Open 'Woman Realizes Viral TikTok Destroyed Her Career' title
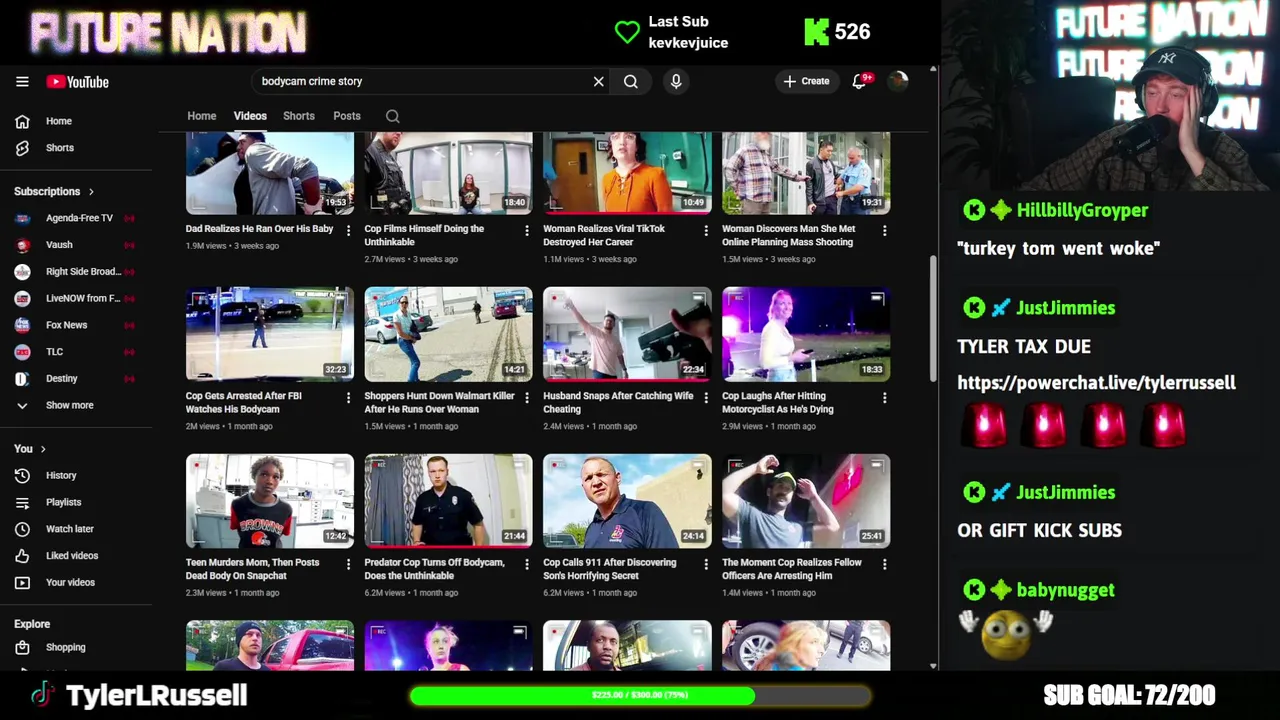Image resolution: width=1280 pixels, height=720 pixels. (604, 235)
